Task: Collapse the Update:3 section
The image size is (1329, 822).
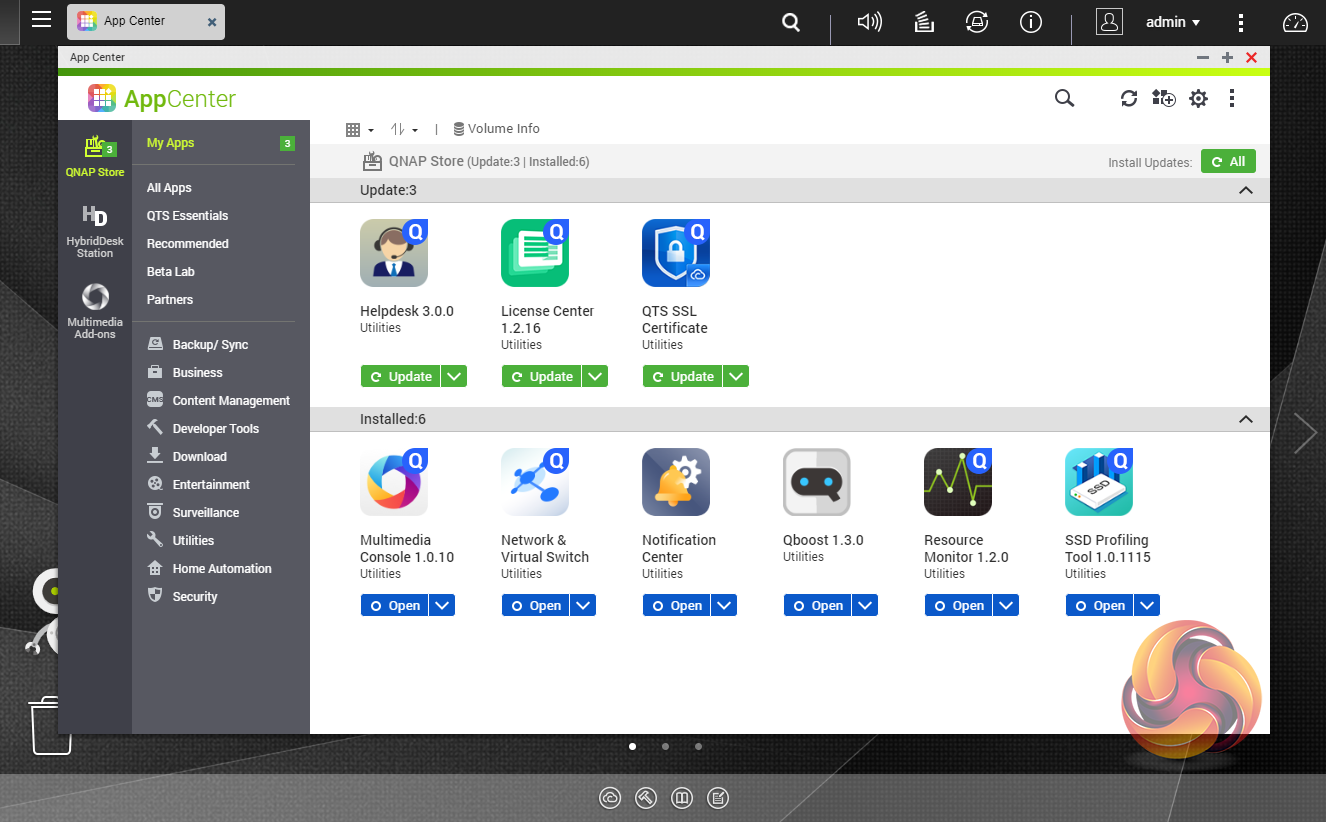Action: 1245,190
